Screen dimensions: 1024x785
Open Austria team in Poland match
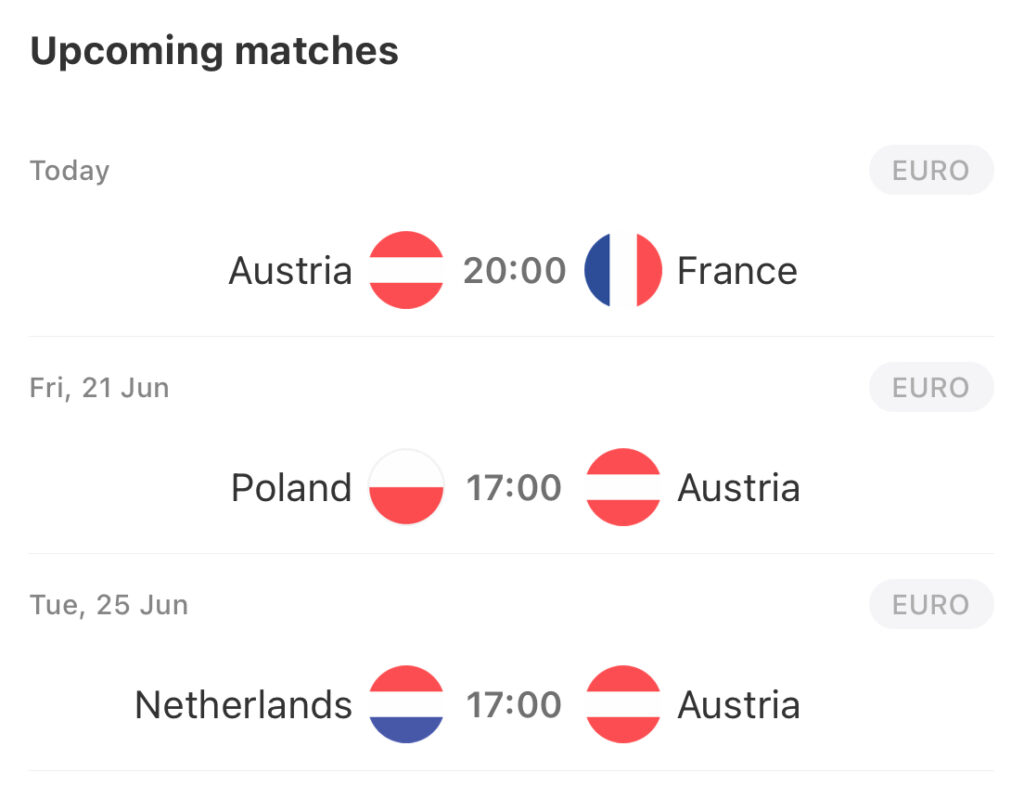[739, 487]
